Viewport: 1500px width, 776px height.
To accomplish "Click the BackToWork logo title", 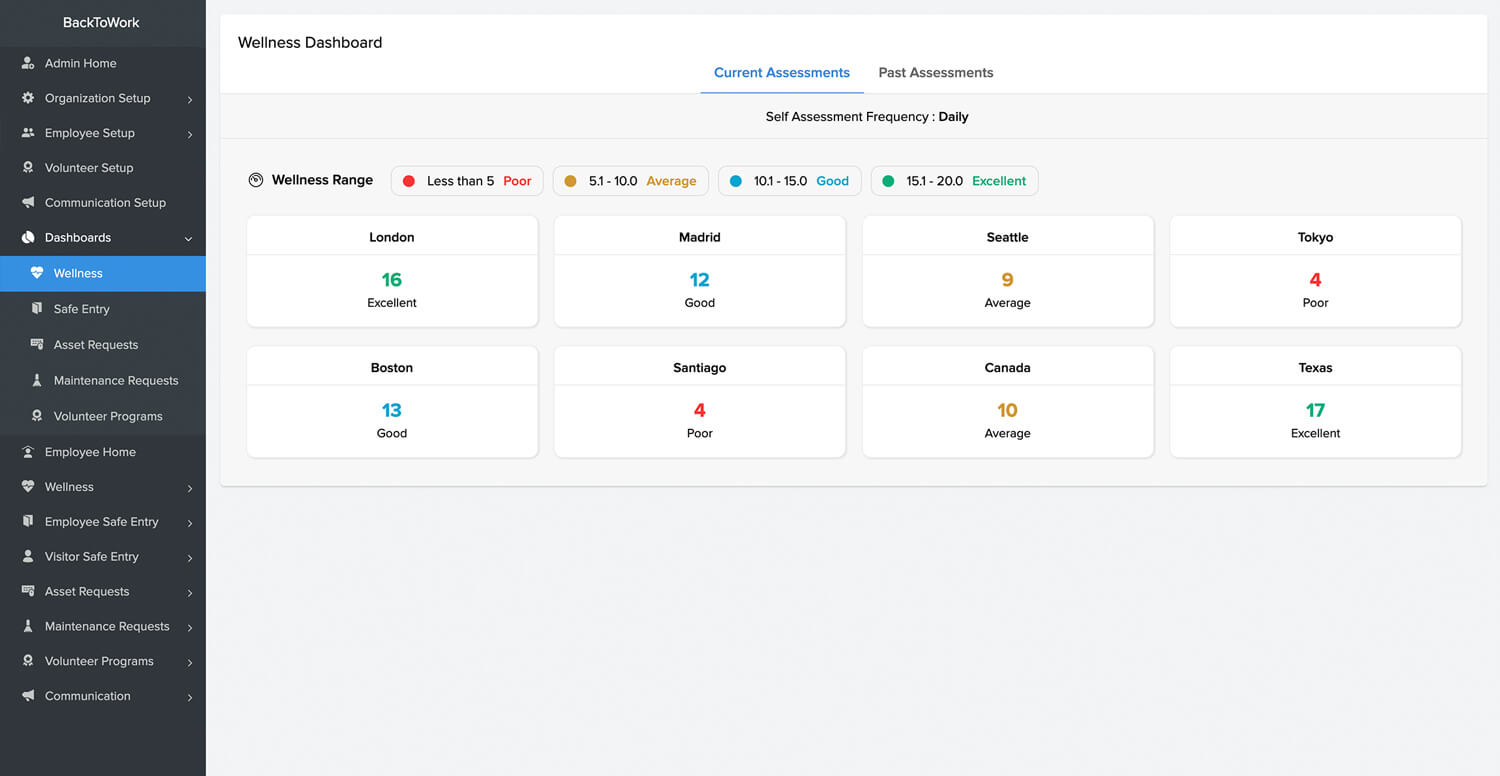I will point(101,22).
